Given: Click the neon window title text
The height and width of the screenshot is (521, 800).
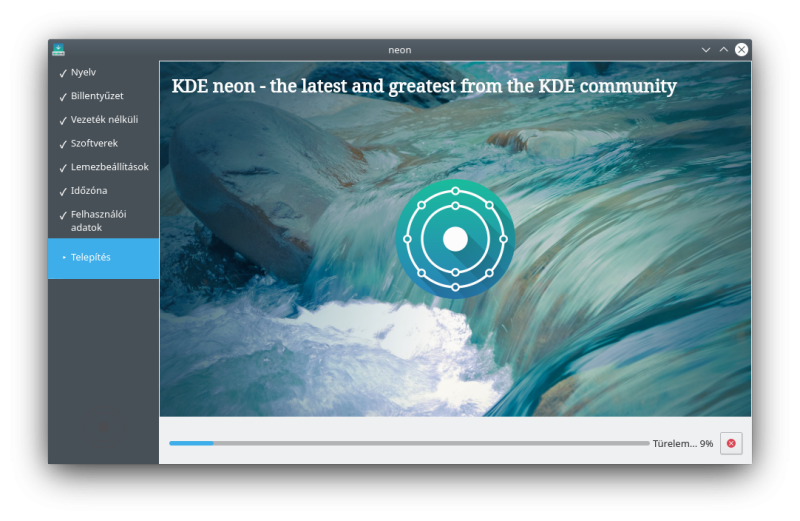Looking at the screenshot, I should [x=399, y=50].
